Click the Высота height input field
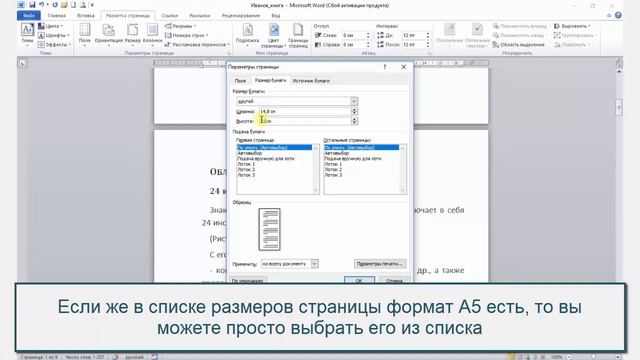The height and width of the screenshot is (360, 640). coord(305,121)
